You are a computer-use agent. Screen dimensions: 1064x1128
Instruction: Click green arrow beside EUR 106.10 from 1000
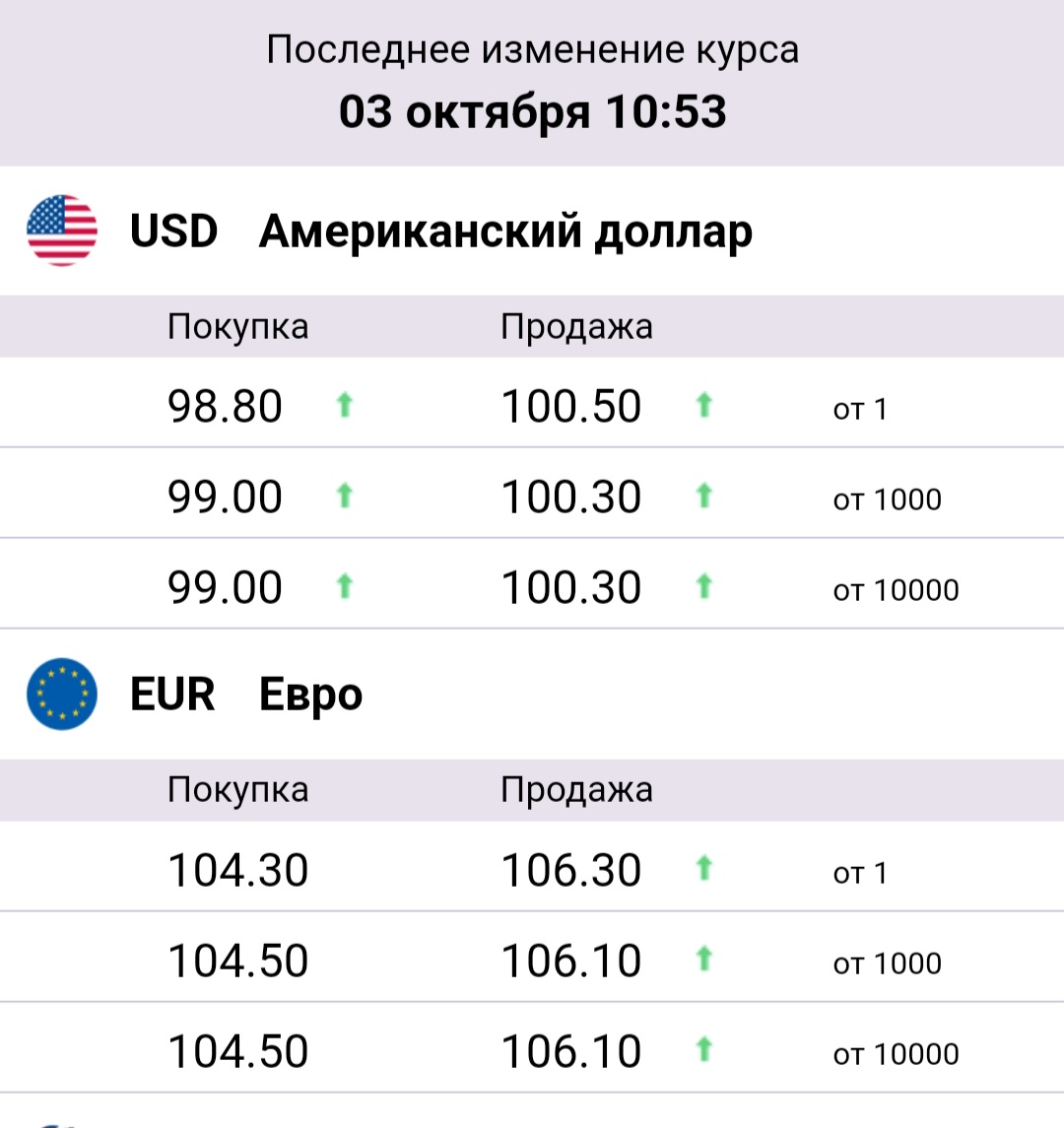point(704,959)
